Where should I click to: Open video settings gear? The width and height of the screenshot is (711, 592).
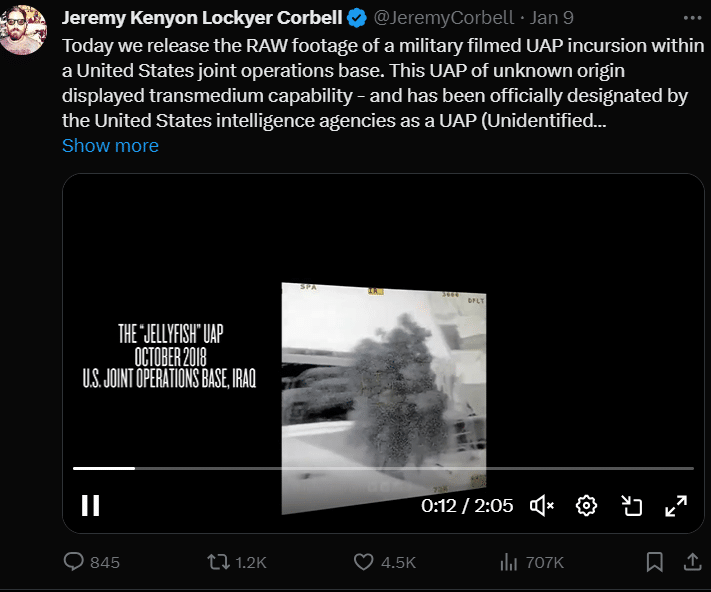click(587, 506)
